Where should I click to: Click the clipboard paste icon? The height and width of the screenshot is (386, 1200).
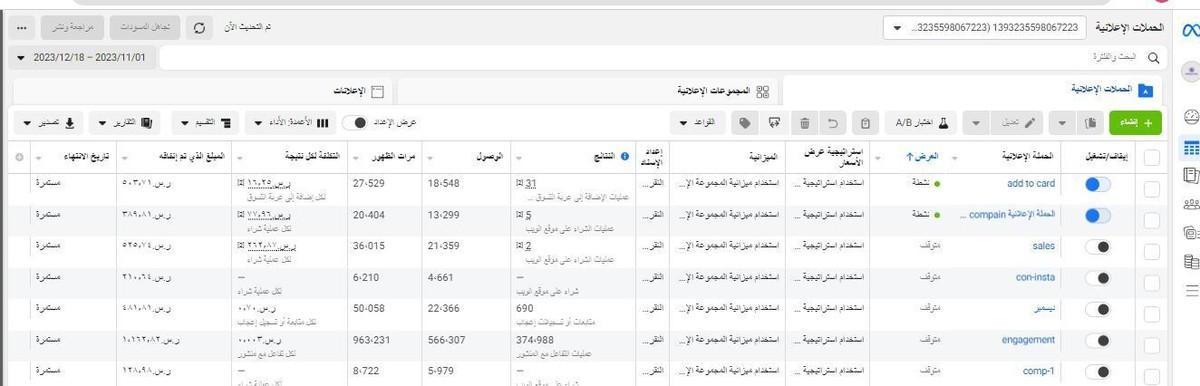coord(866,123)
